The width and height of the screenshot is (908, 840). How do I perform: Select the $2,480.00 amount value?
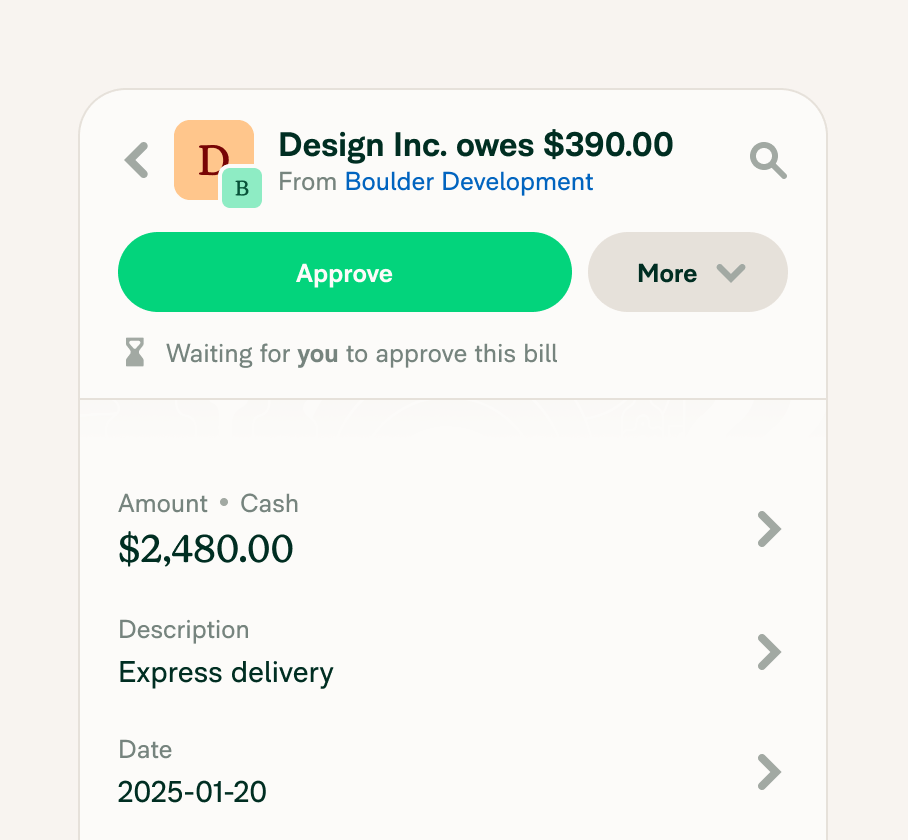pos(206,549)
